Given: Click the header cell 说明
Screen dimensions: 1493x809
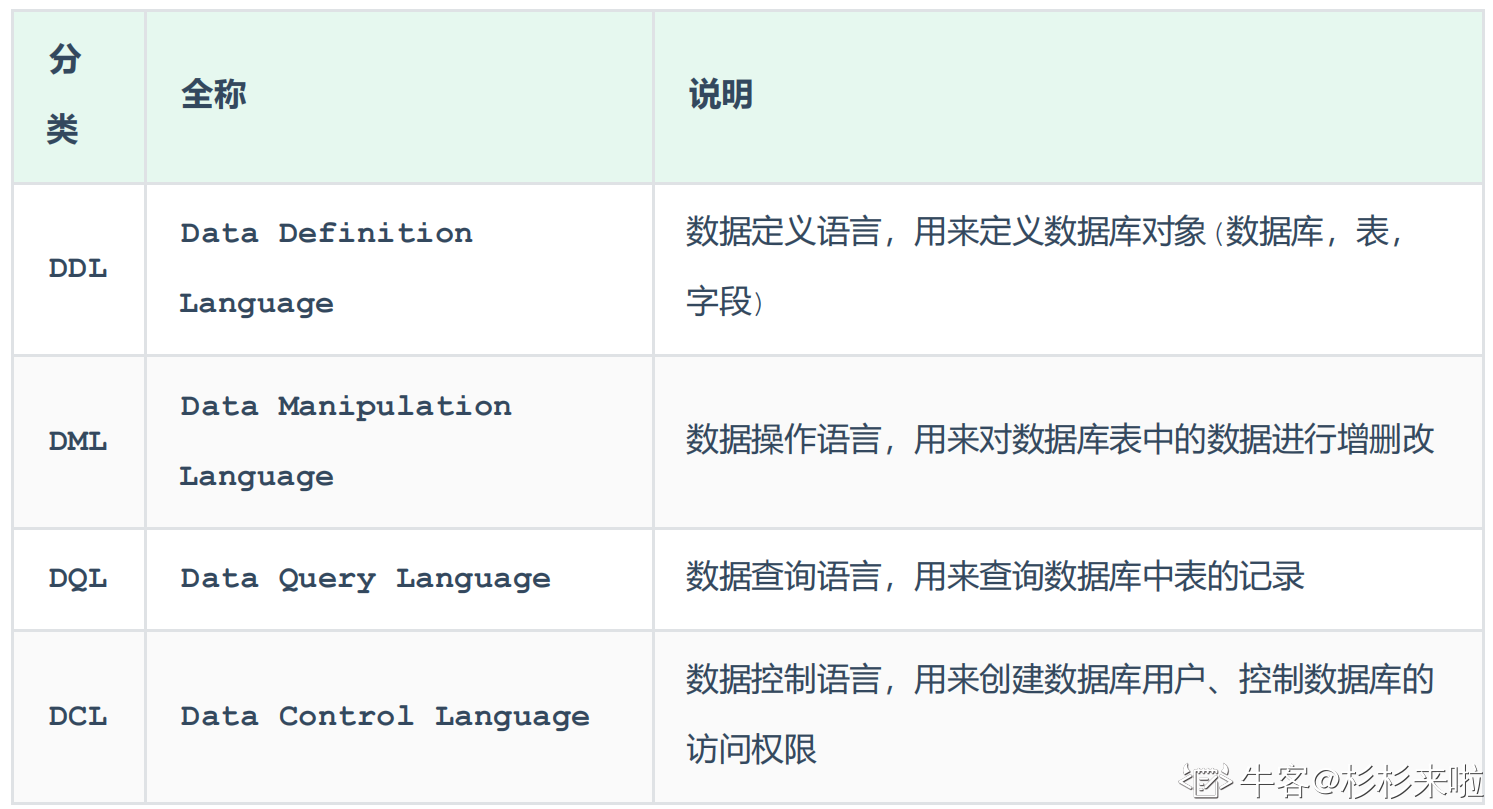Looking at the screenshot, I should 1068,97.
